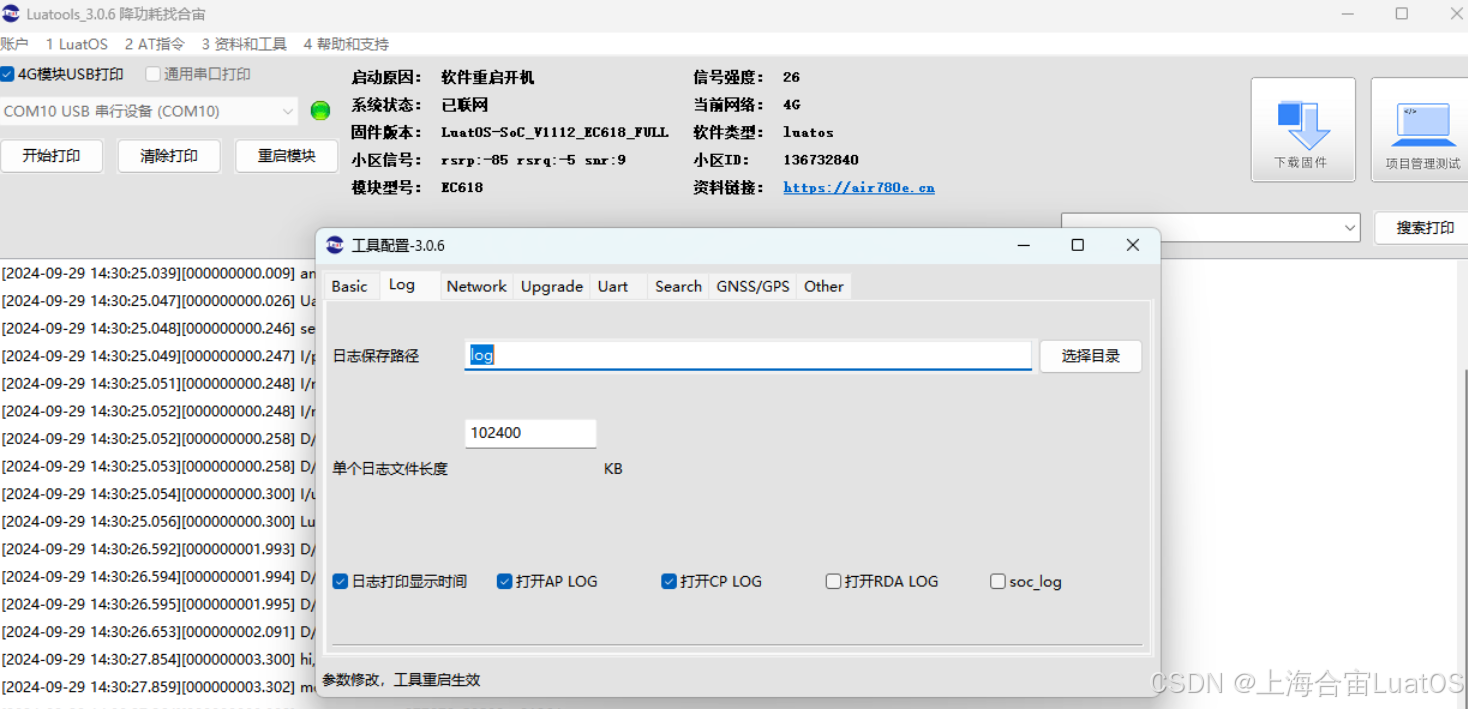Open the 4 帮助和支持 menu
The width and height of the screenshot is (1468, 709).
coord(344,44)
